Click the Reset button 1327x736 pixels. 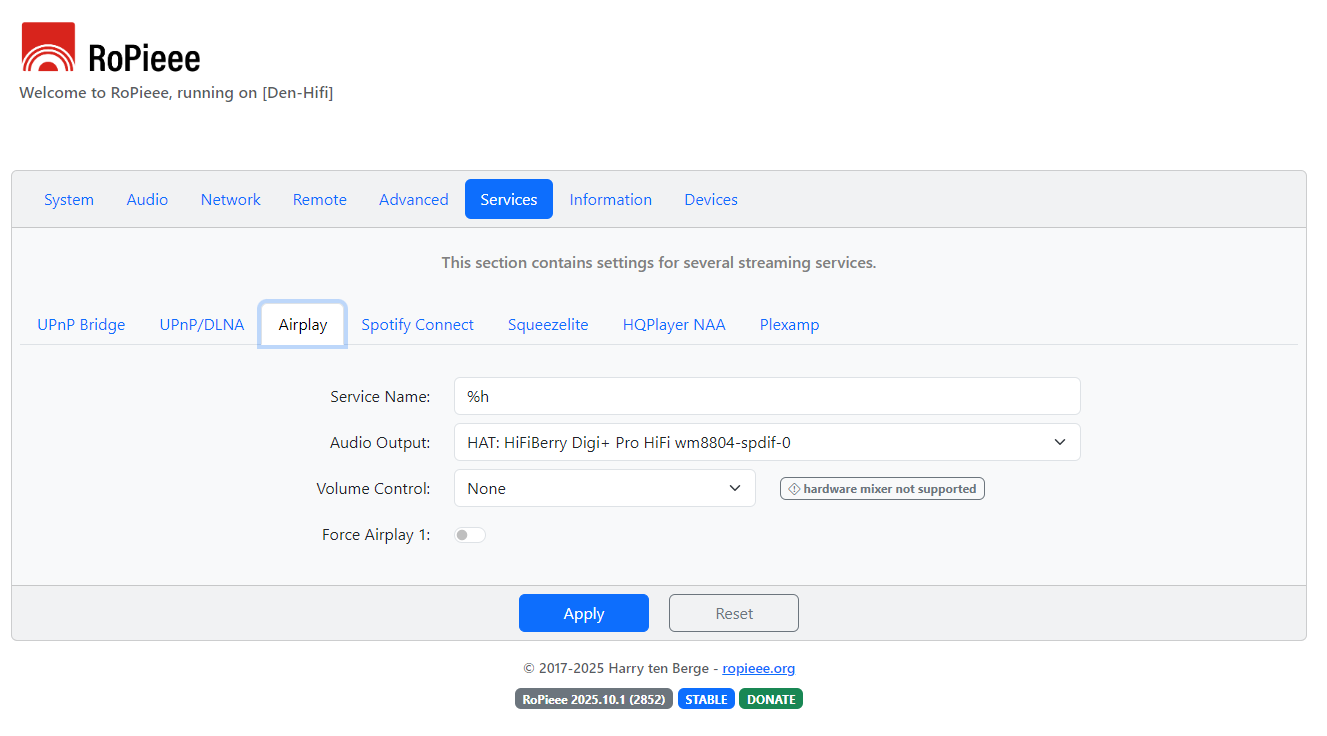[x=734, y=614]
